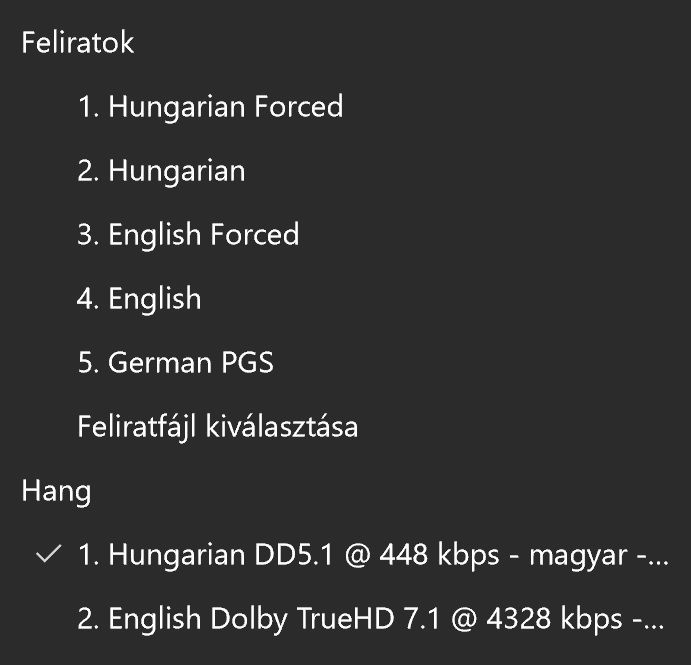Screen dimensions: 691x665
Task: Switch audio to English Dolby TrueHD 7.1
Action: [370, 619]
